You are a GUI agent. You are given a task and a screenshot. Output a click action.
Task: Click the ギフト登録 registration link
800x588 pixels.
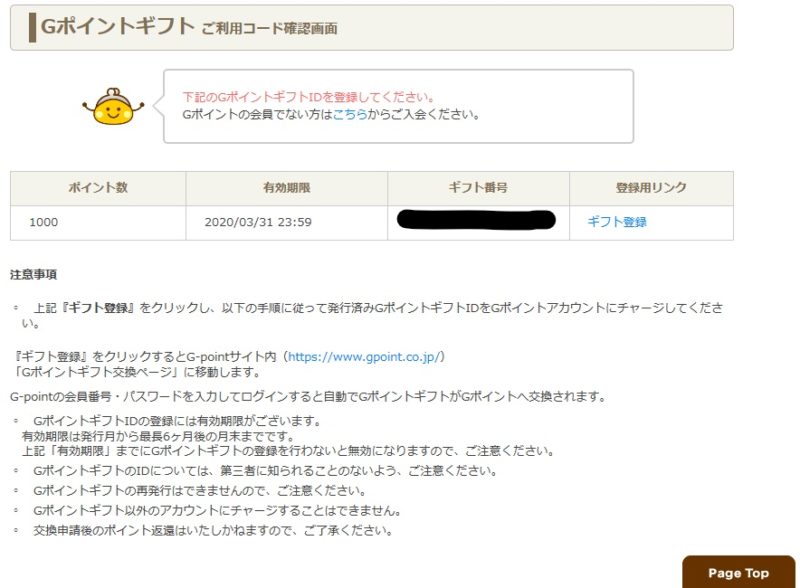[x=617, y=222]
